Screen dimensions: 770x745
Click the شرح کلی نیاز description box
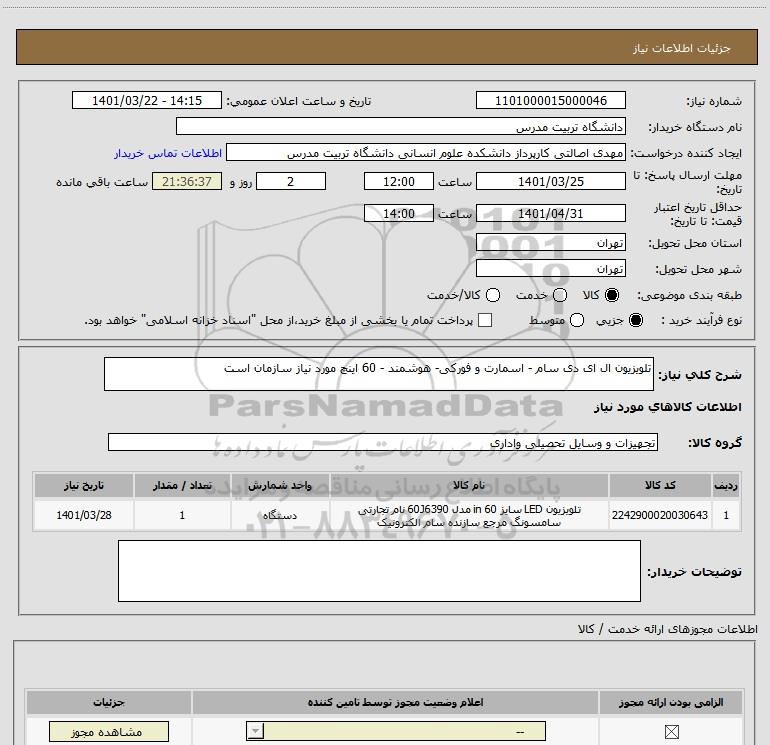[x=379, y=374]
